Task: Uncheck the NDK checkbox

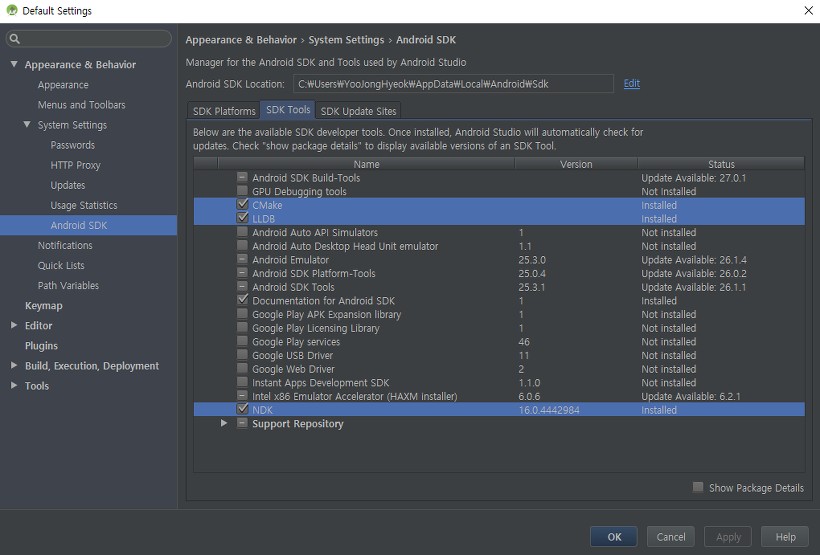Action: point(242,409)
